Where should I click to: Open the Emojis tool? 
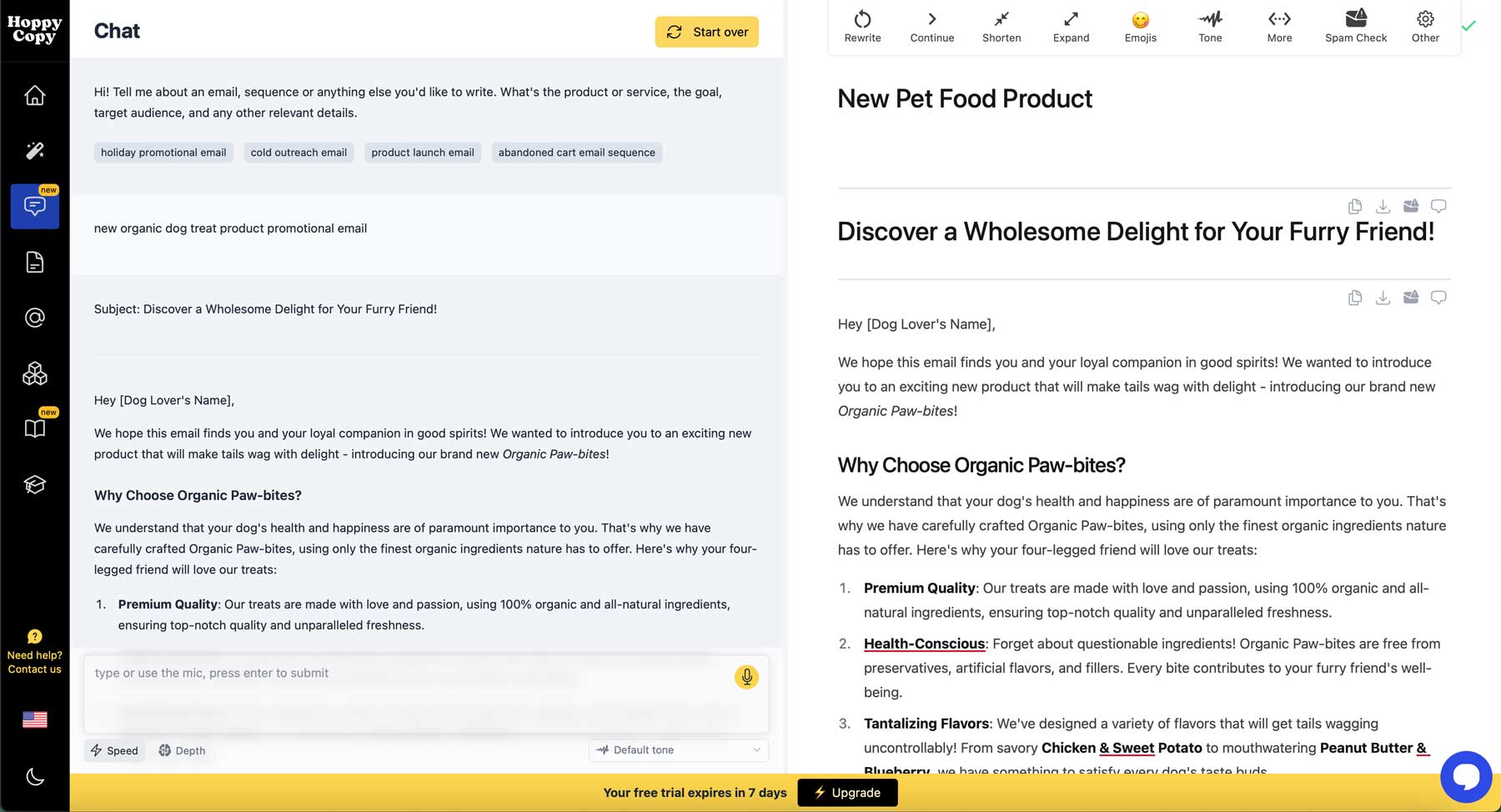click(x=1140, y=27)
